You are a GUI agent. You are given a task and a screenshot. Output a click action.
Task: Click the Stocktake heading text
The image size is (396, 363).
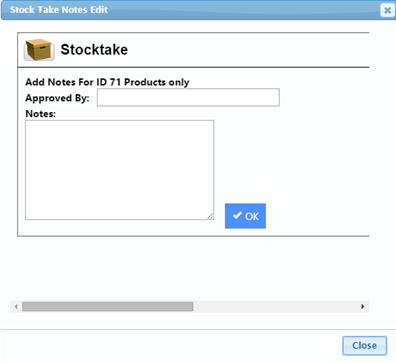point(94,50)
